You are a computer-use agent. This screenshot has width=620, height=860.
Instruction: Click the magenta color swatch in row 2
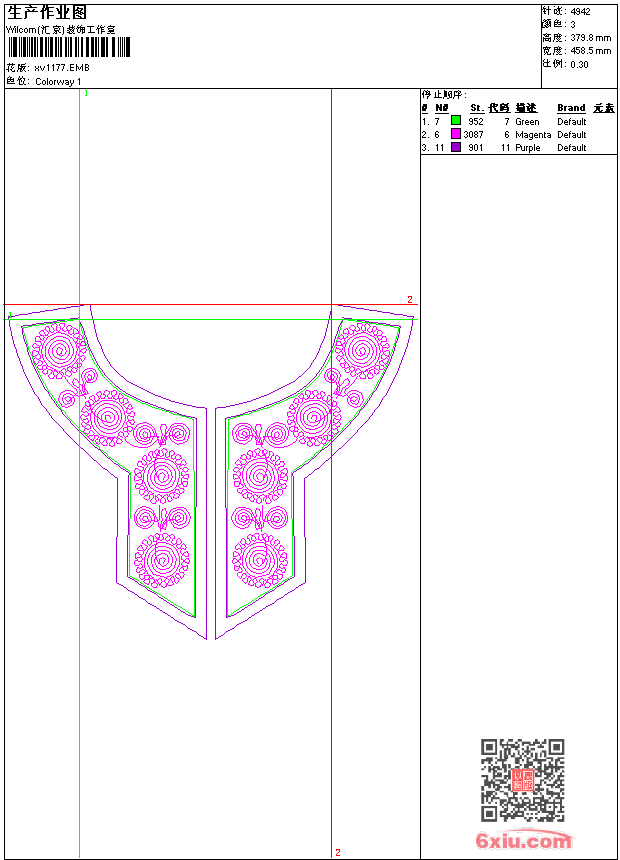click(455, 134)
